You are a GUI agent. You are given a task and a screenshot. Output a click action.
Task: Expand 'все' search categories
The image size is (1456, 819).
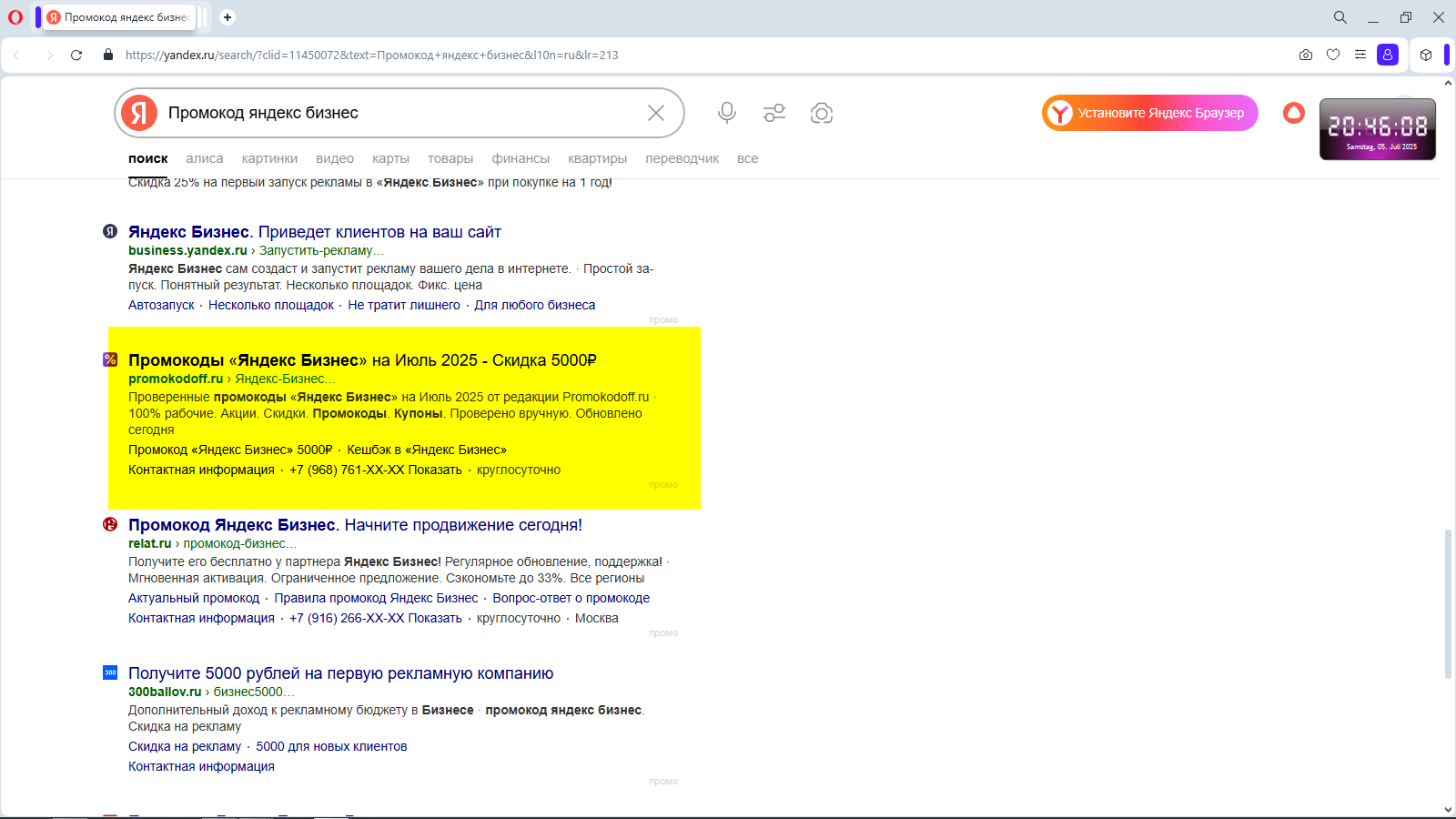click(x=748, y=158)
